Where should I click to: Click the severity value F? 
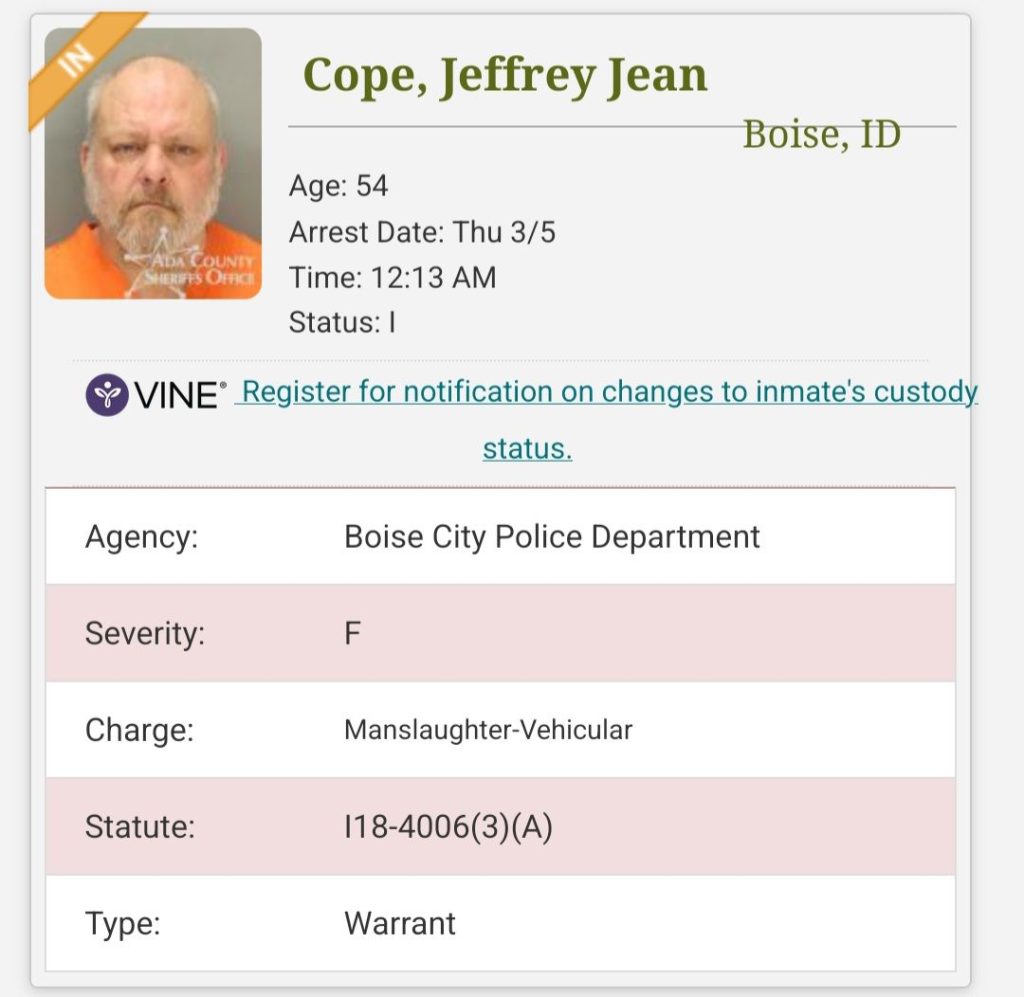coord(352,633)
